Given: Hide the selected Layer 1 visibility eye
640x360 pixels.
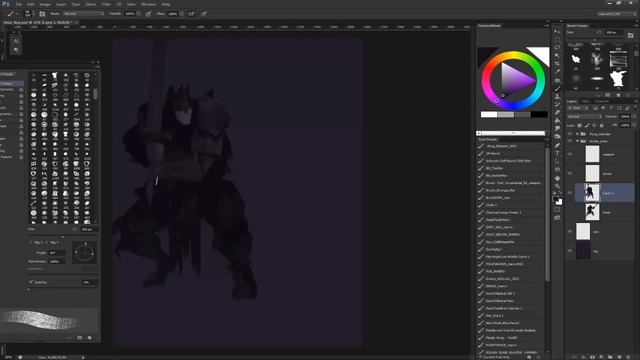Looking at the screenshot, I should [x=570, y=193].
